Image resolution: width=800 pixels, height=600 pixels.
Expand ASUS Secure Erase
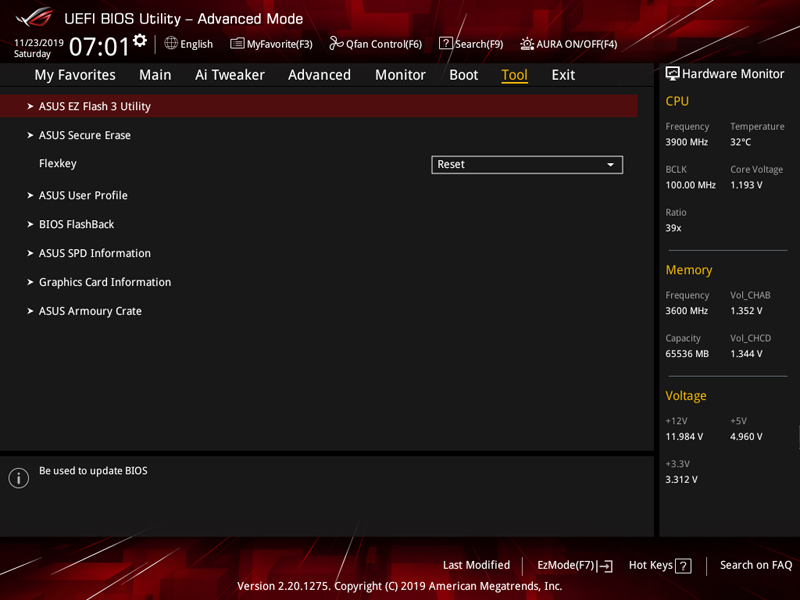coord(85,136)
